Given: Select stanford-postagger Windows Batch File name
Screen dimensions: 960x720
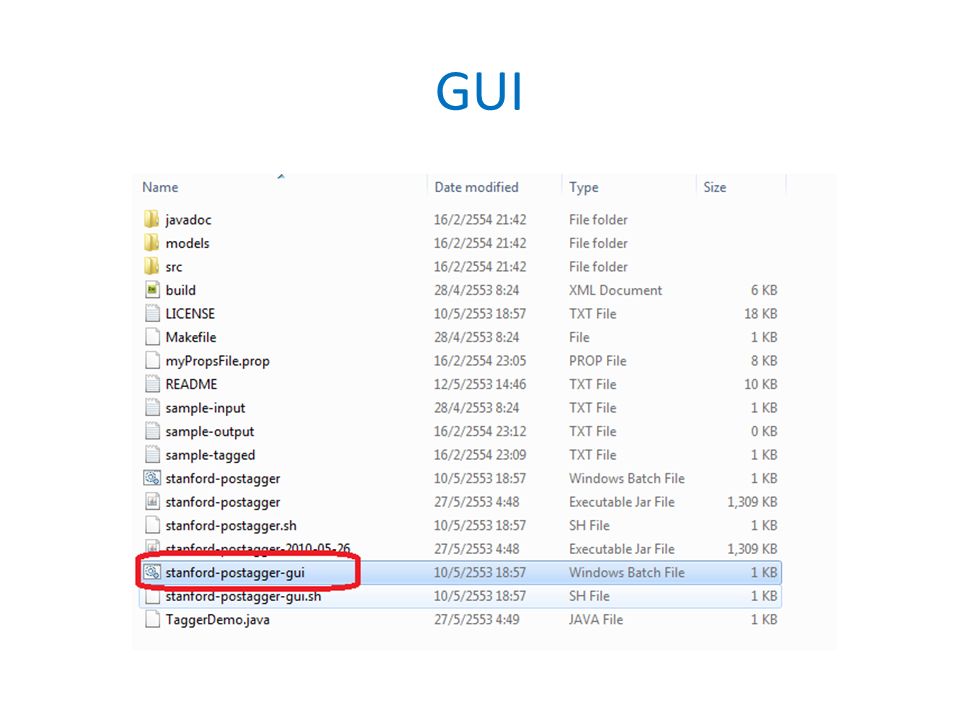Looking at the screenshot, I should (223, 479).
